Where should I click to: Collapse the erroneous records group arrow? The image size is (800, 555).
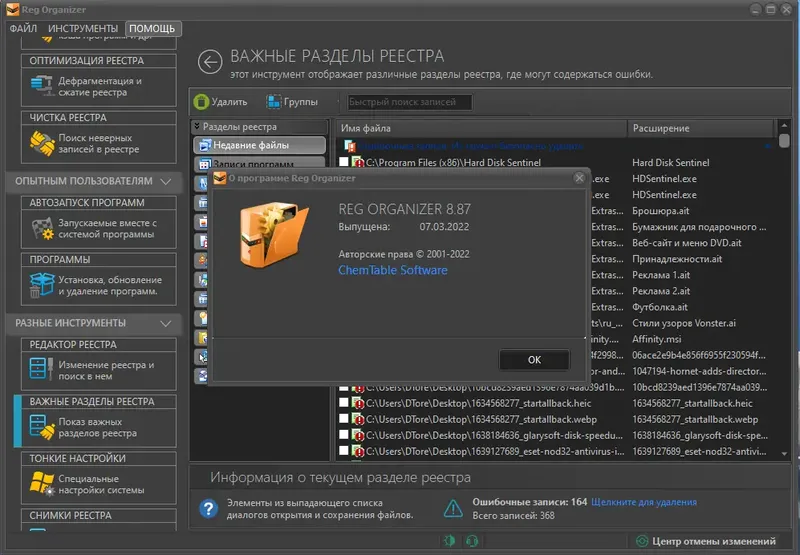point(768,146)
